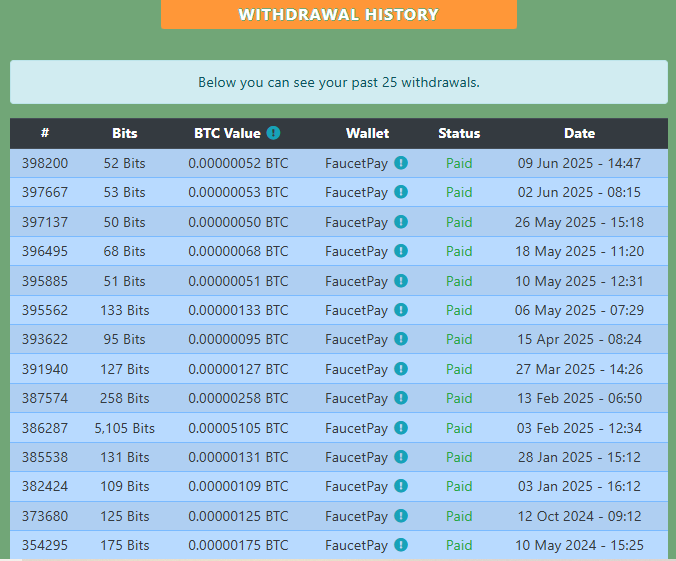Click the Paid status in row 354295

(x=459, y=545)
